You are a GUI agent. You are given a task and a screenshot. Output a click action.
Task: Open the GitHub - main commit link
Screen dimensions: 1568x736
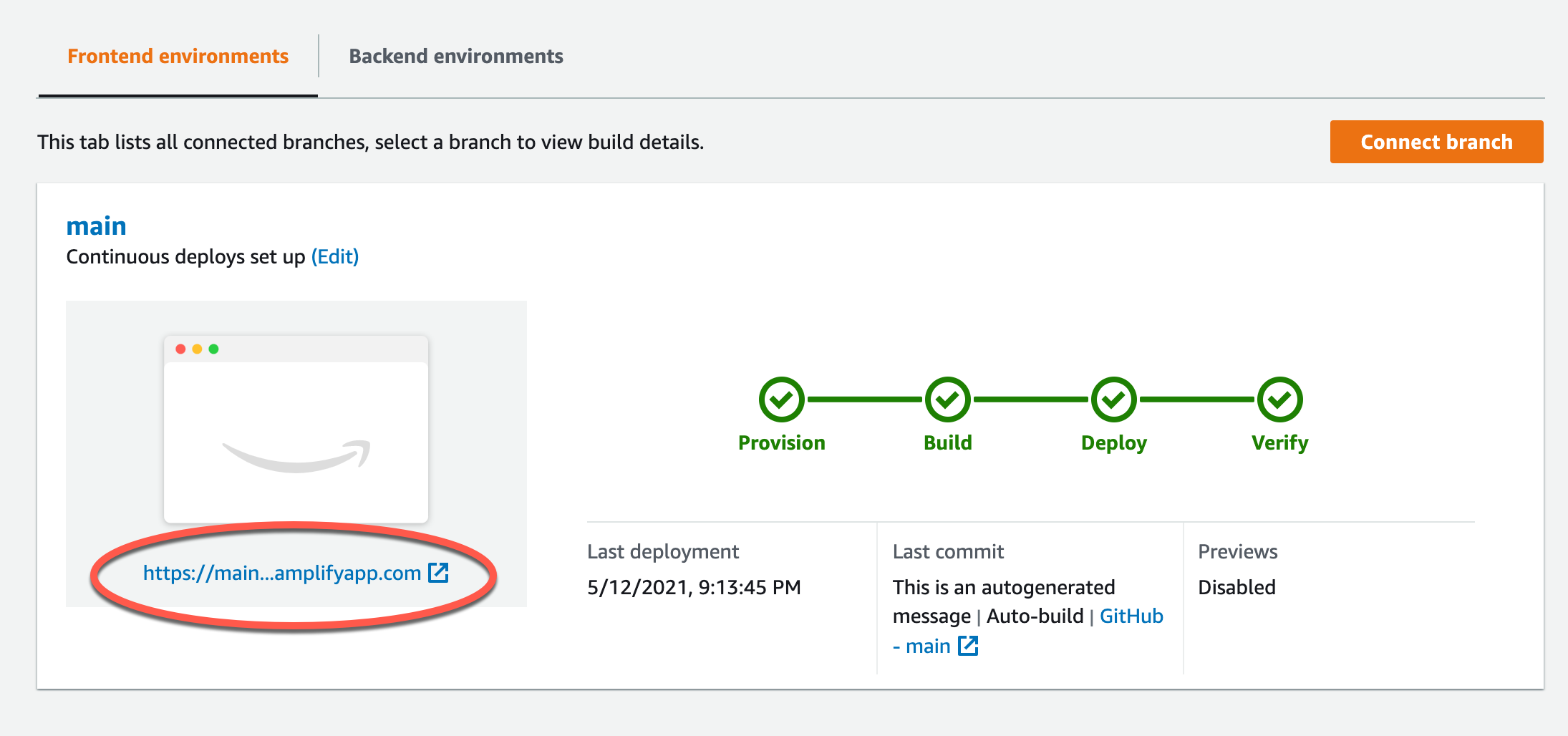(1028, 631)
